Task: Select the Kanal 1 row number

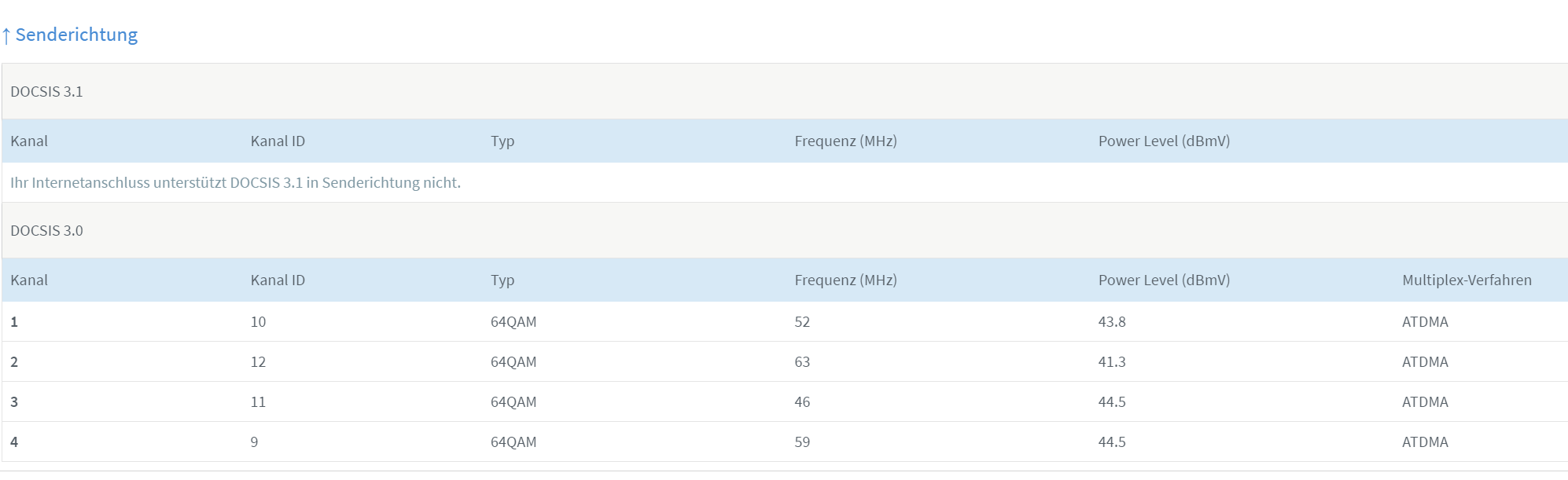Action: pos(14,322)
